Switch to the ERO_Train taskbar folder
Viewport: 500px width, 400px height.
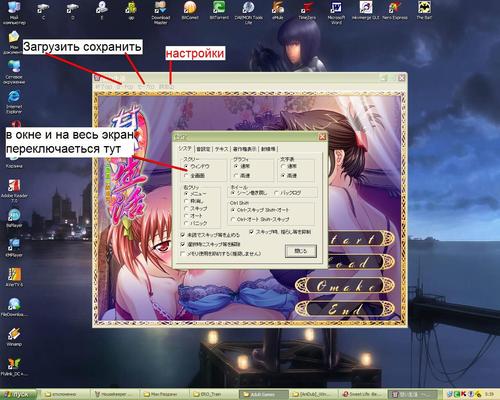(x=213, y=394)
